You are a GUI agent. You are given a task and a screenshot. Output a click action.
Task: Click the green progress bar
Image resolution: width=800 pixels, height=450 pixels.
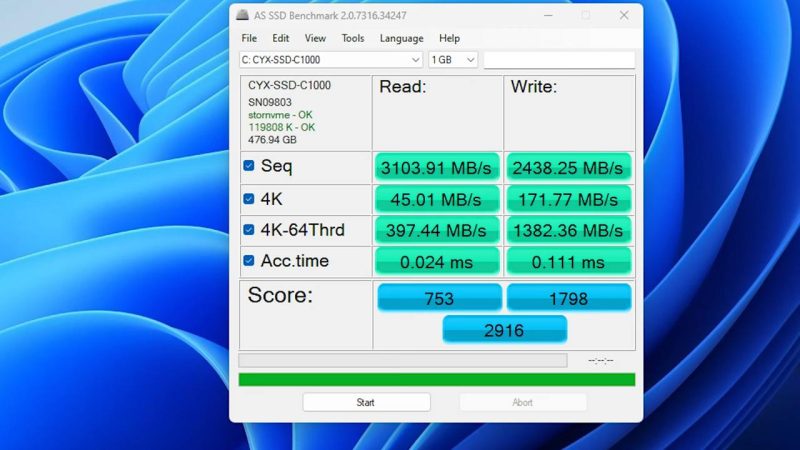[x=436, y=380]
